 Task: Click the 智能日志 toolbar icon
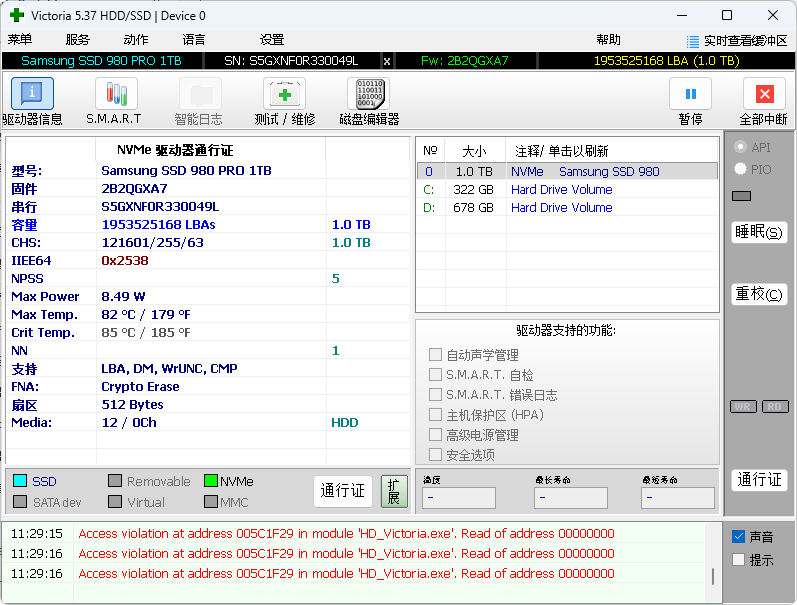[200, 94]
